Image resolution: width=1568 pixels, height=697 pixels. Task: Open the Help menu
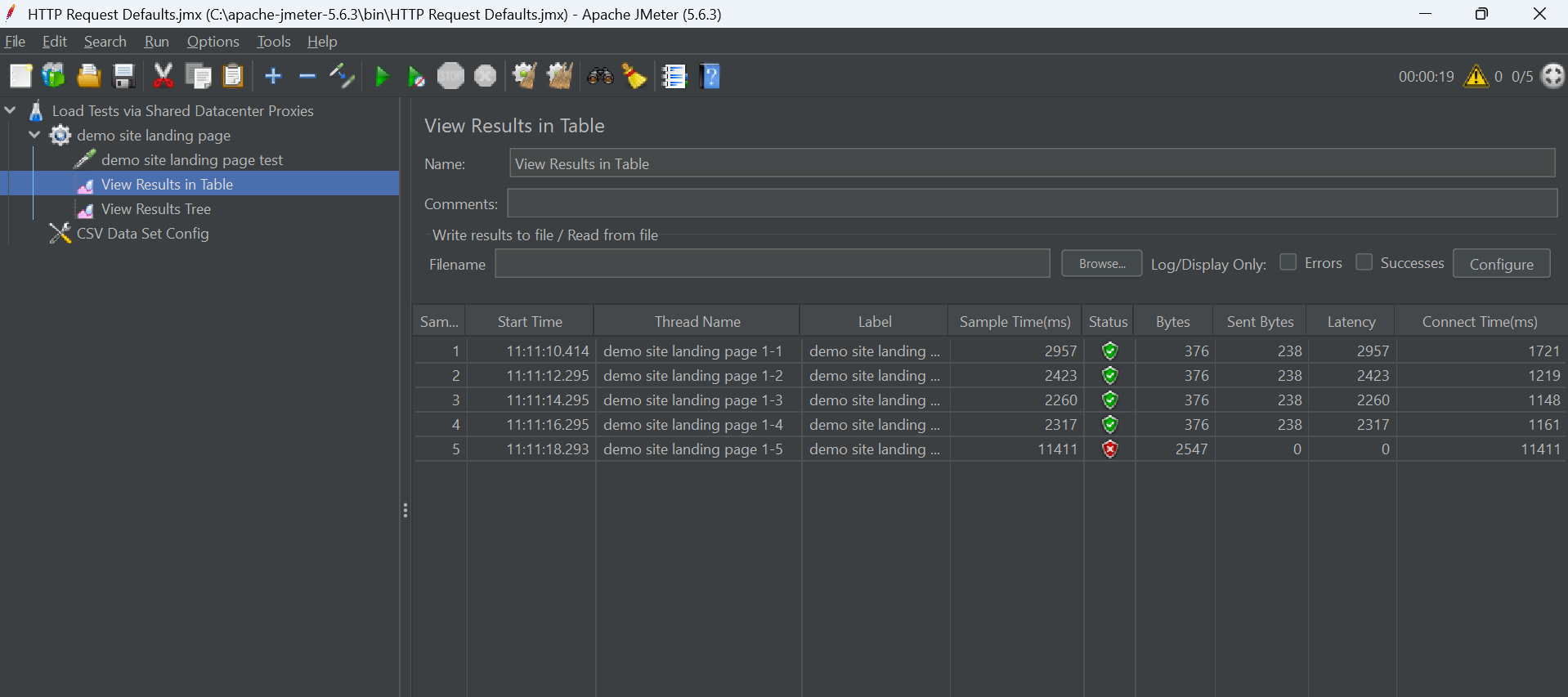[x=322, y=42]
